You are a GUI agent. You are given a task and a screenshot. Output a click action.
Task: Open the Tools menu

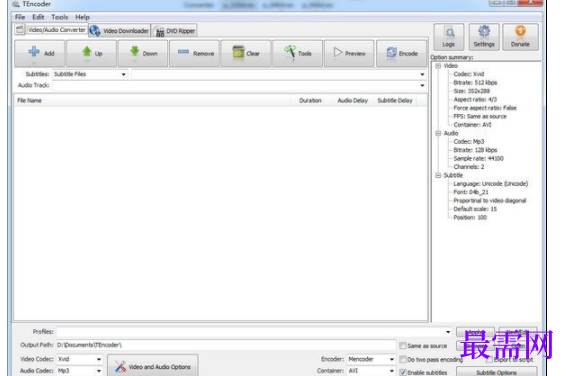coord(59,17)
